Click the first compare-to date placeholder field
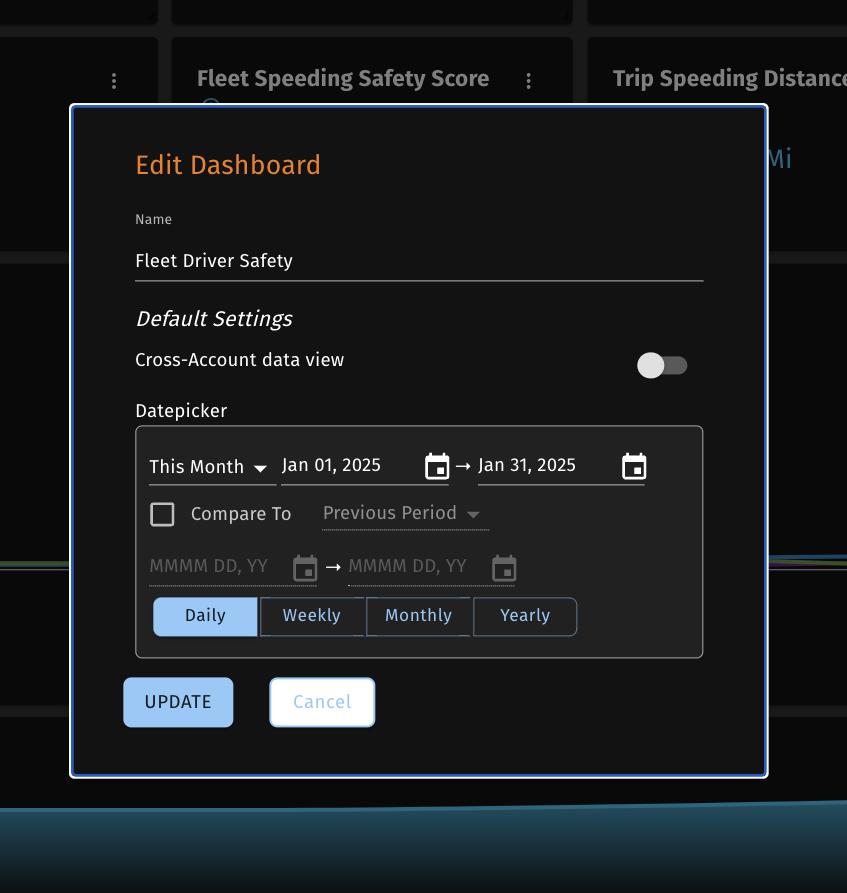 click(217, 567)
